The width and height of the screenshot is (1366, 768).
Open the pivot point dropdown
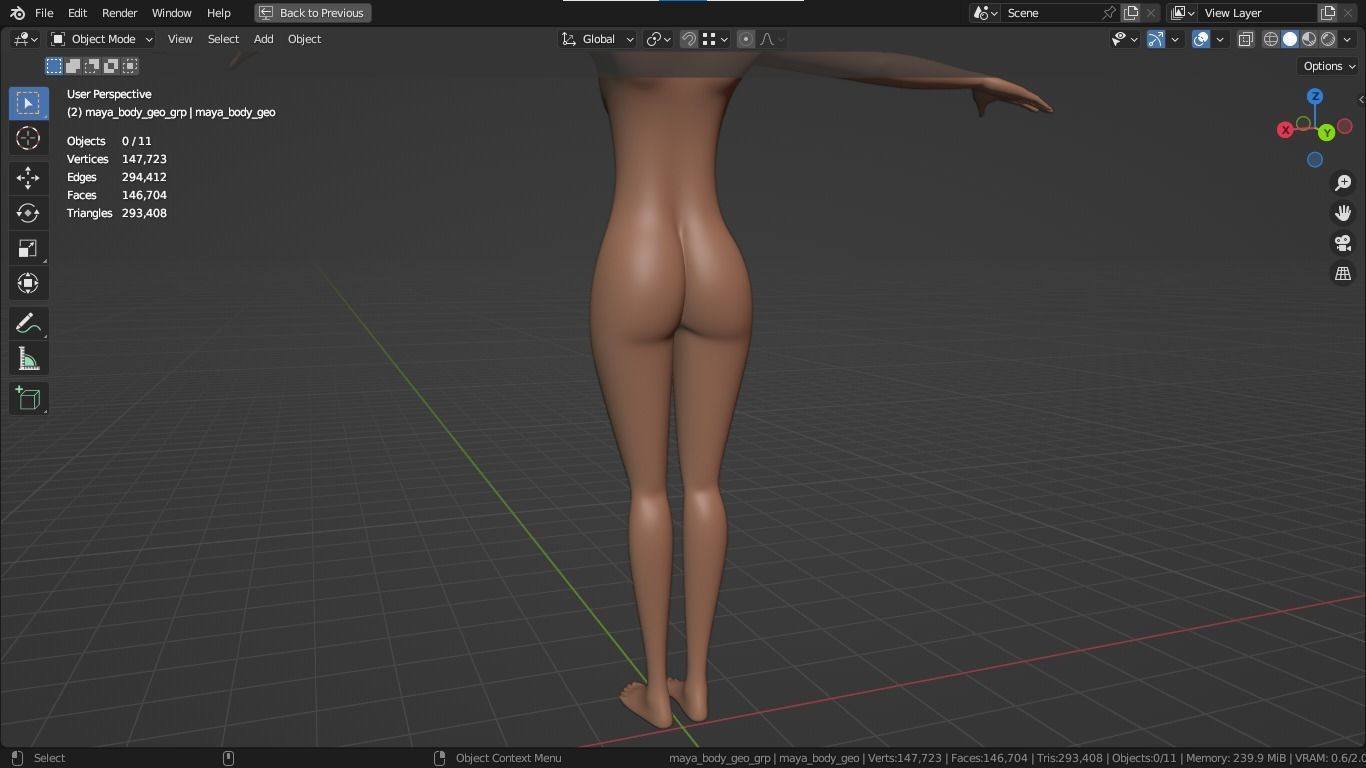click(658, 39)
